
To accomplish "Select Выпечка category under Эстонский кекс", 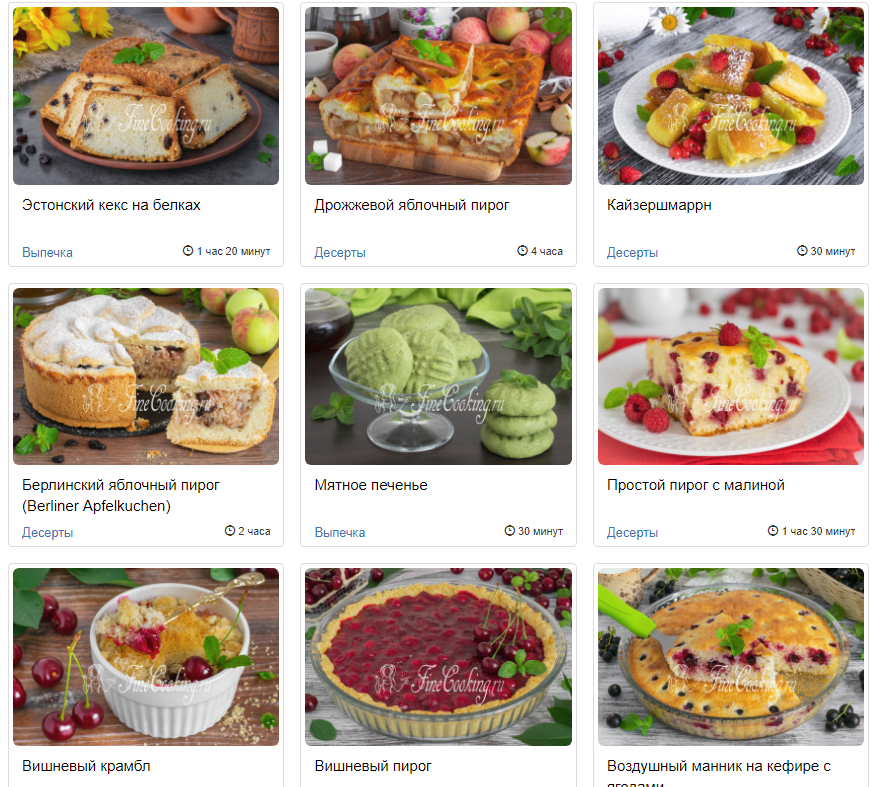I will pos(47,253).
